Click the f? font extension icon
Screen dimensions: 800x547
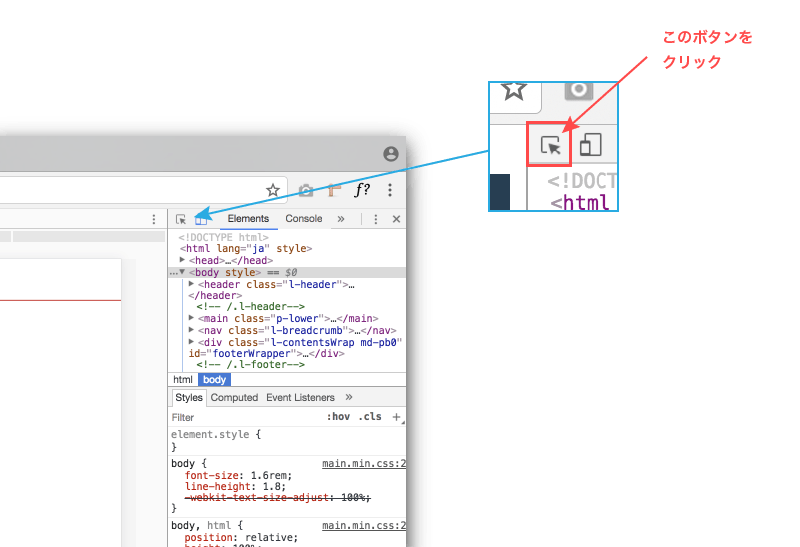362,190
